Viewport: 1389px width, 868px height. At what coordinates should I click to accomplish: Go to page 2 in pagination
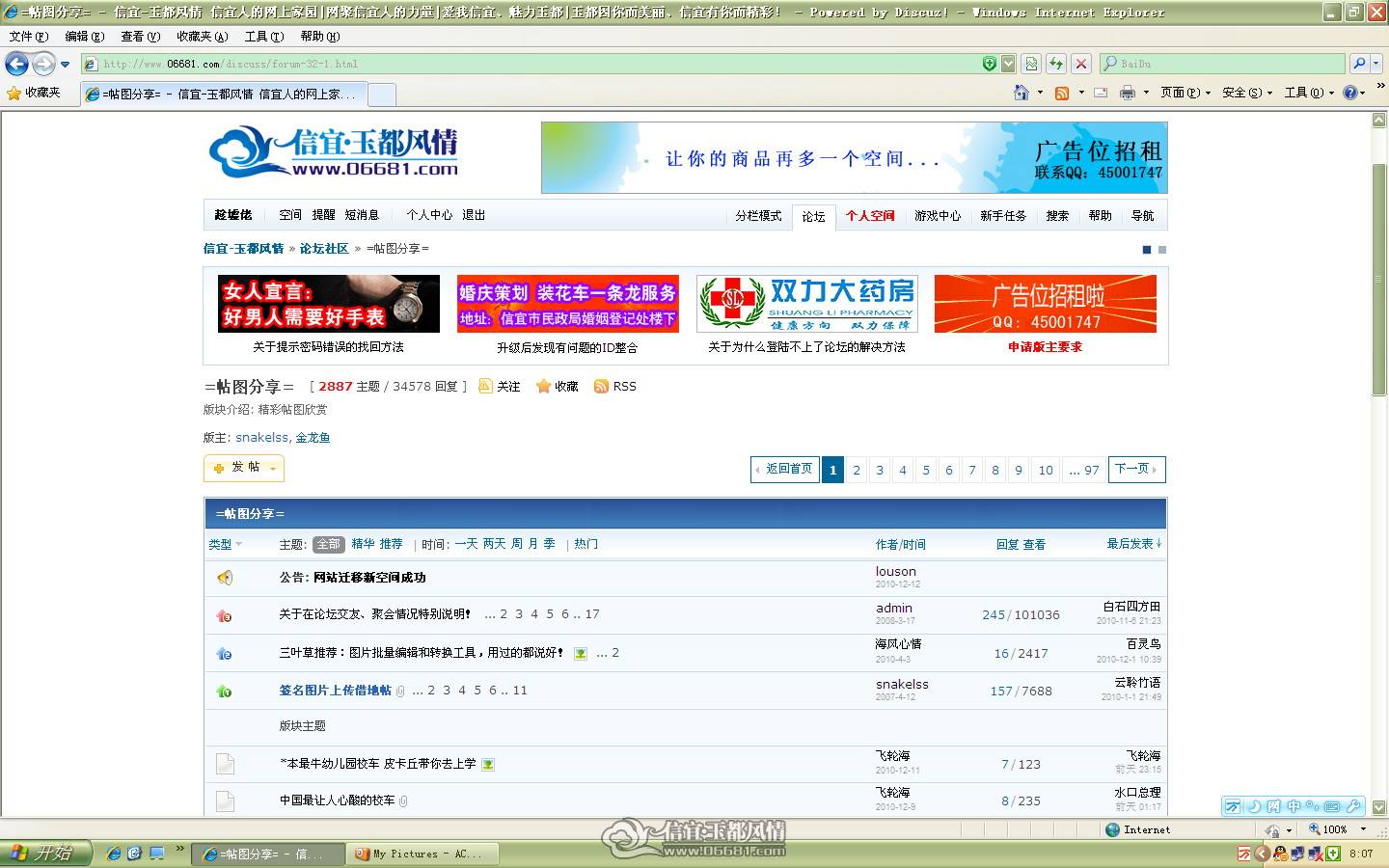pos(857,470)
